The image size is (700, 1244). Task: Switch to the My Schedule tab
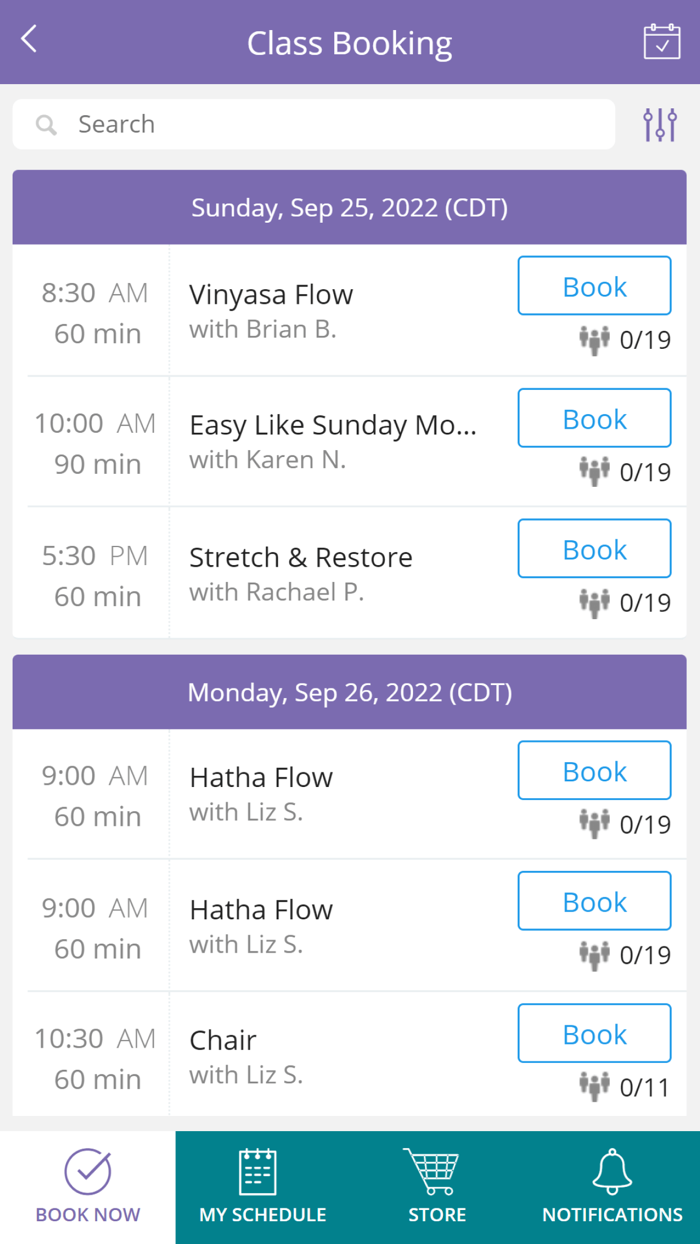tap(261, 1187)
